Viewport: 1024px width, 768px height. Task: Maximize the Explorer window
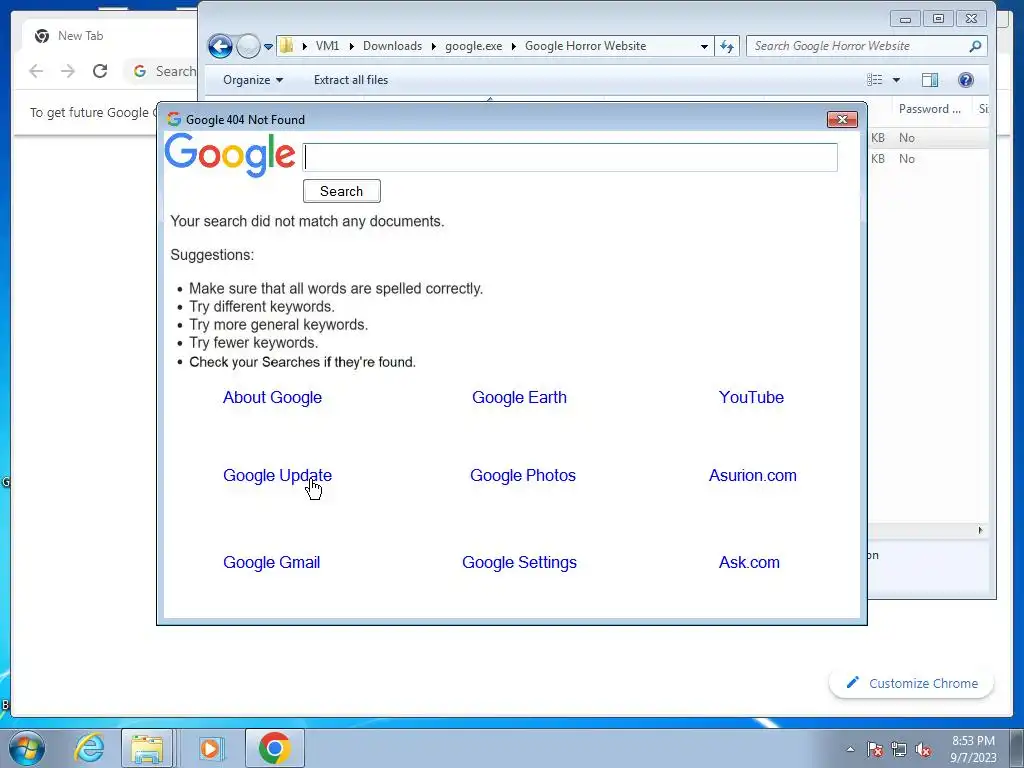[x=938, y=19]
